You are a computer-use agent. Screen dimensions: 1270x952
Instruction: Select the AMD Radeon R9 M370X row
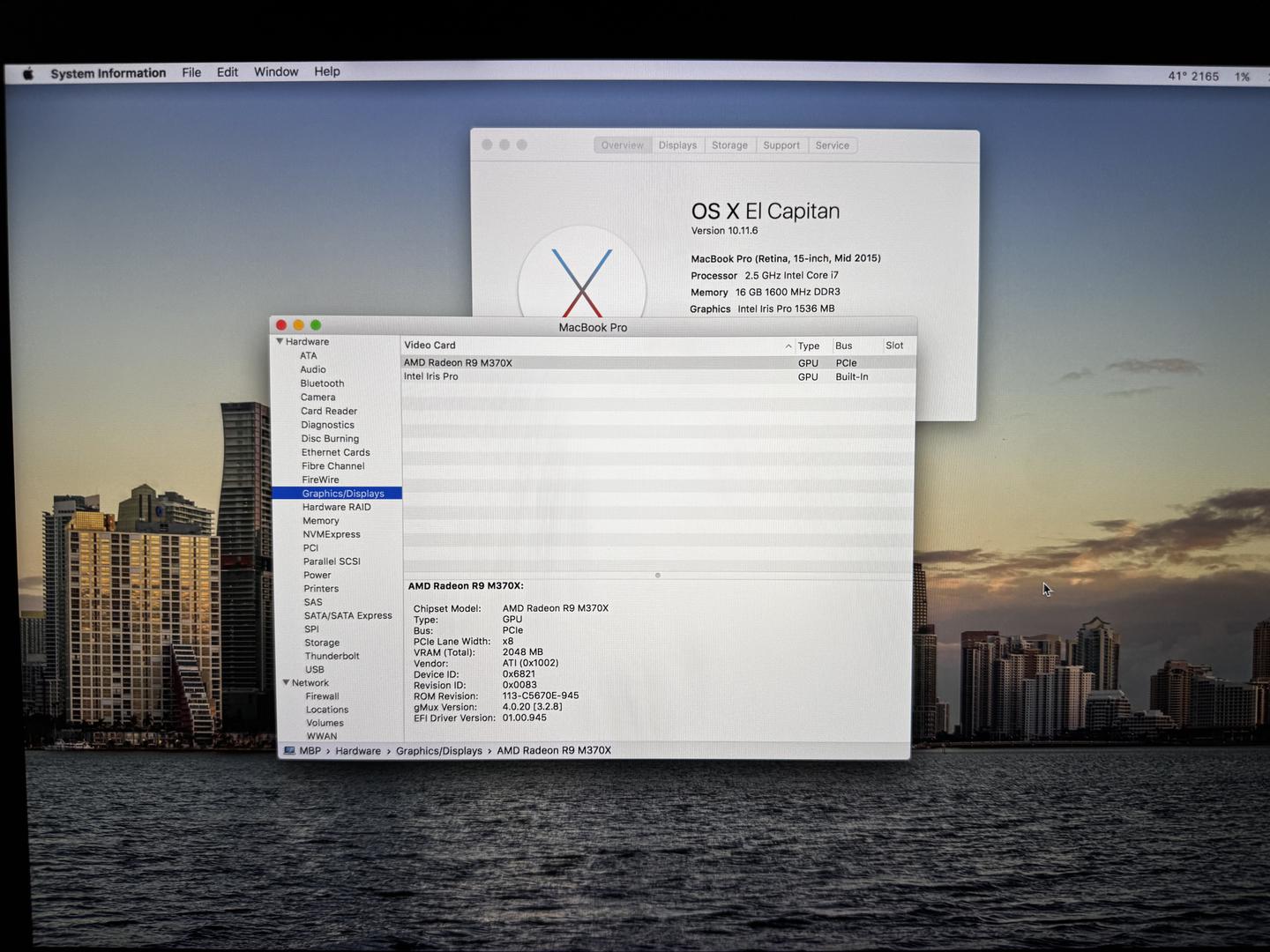click(659, 362)
